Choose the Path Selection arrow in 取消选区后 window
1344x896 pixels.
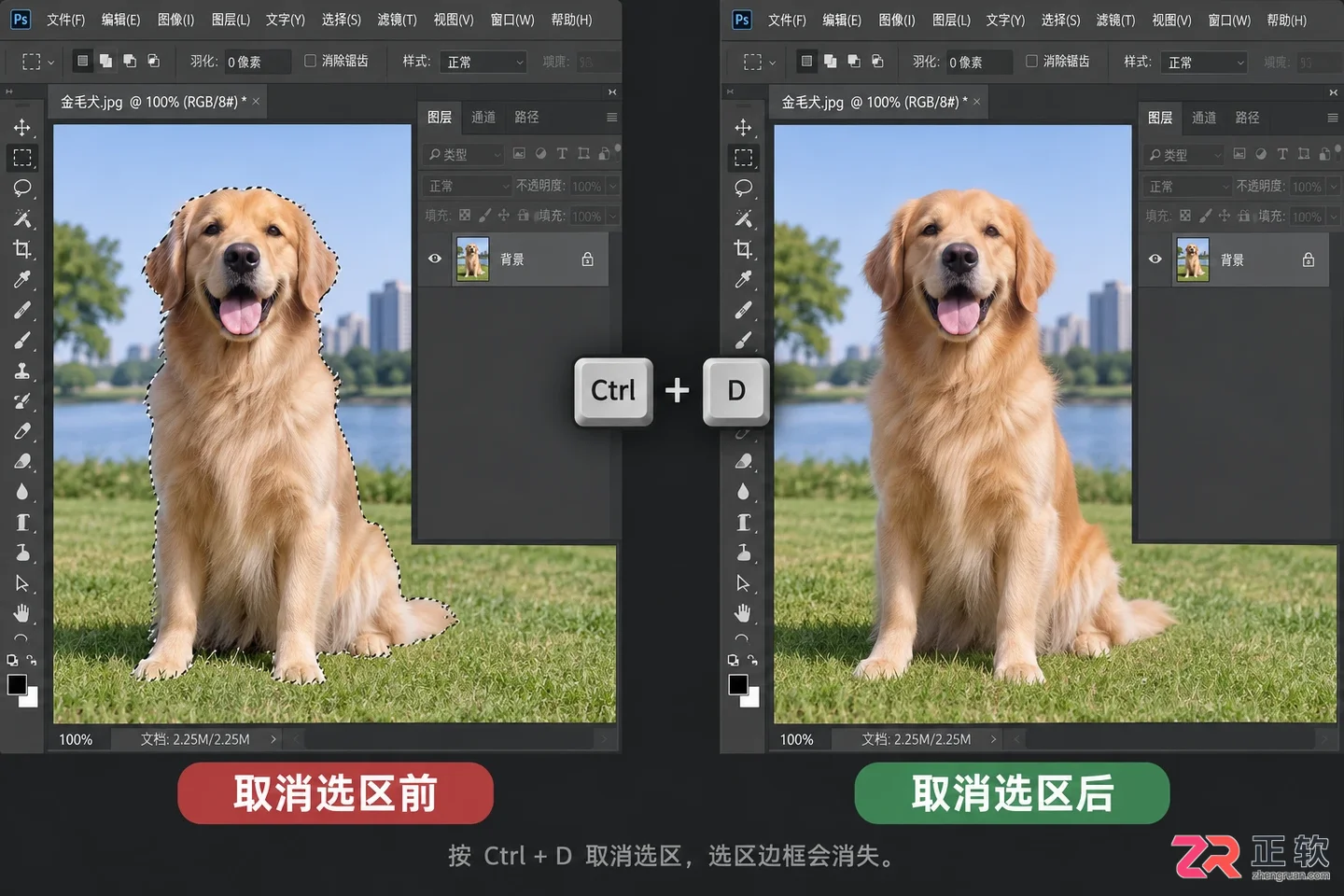[743, 583]
